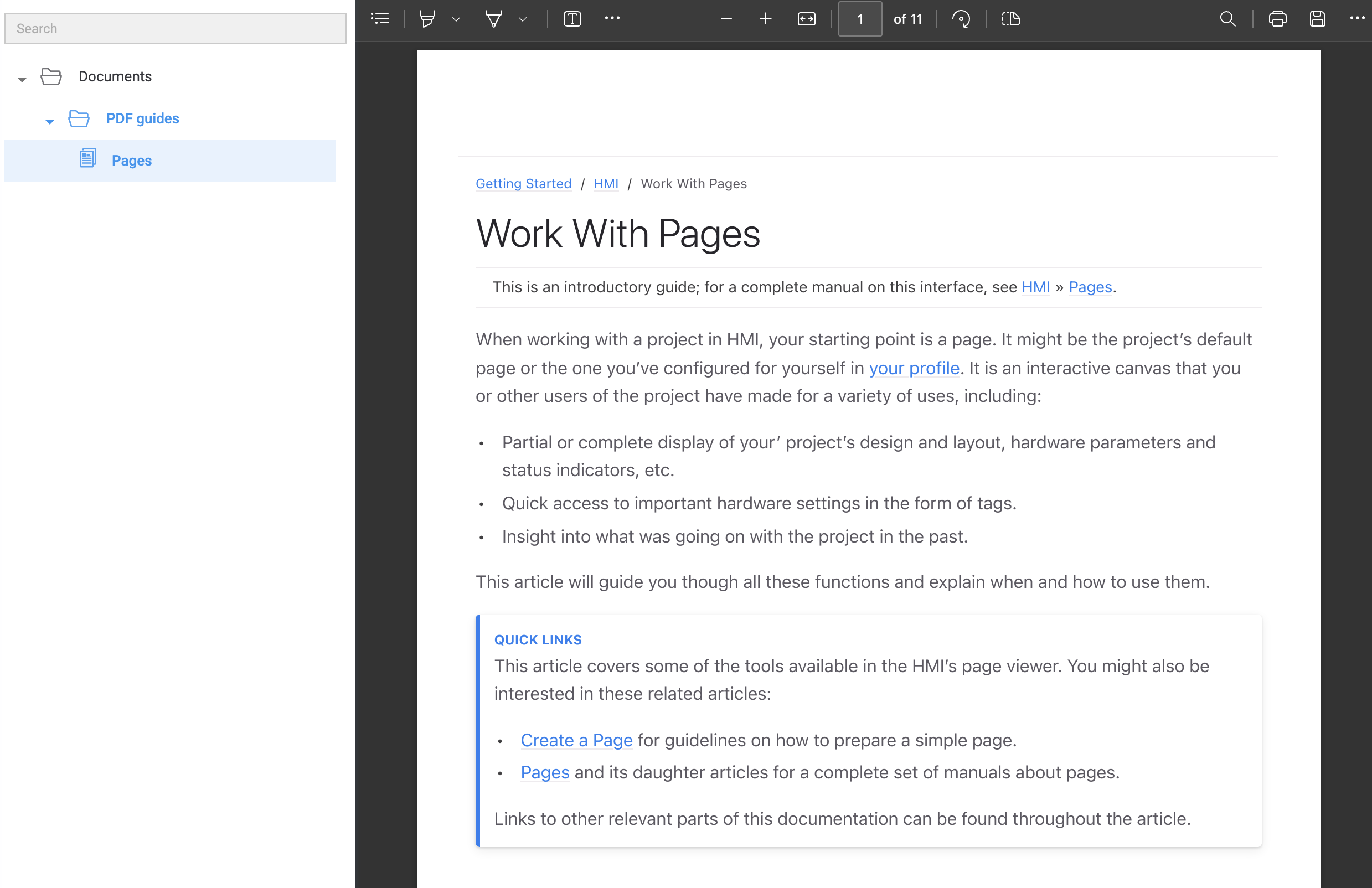Follow the HMI breadcrumb link
This screenshot has height=888, width=1372.
point(606,184)
